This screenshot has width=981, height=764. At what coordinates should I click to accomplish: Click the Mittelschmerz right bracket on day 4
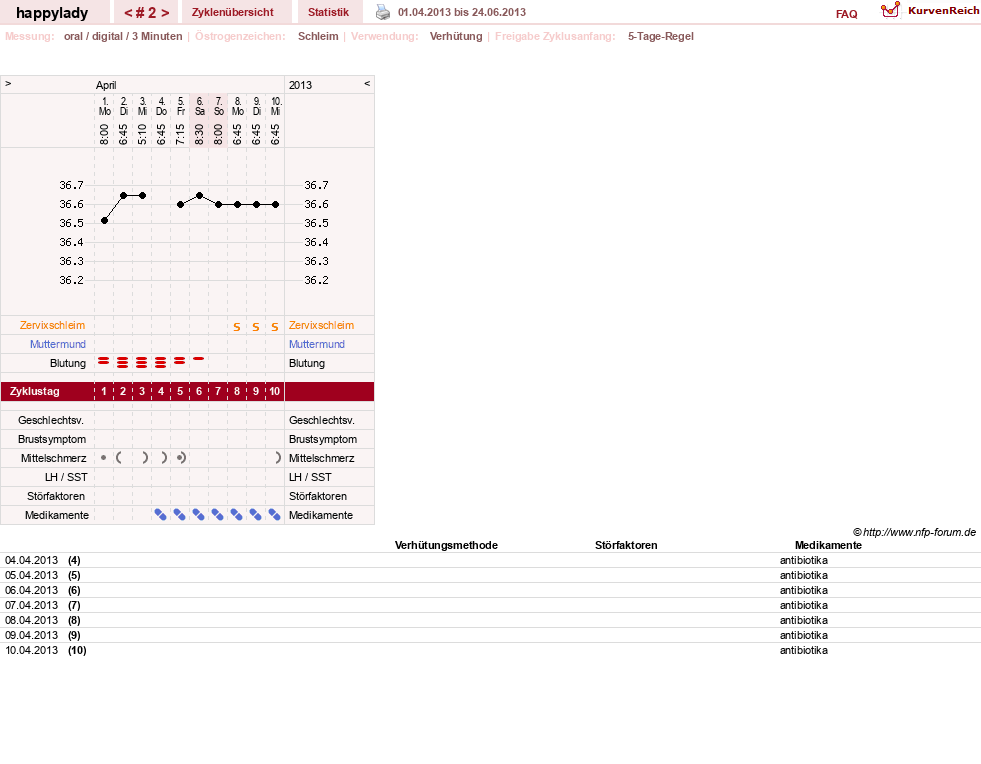click(164, 458)
